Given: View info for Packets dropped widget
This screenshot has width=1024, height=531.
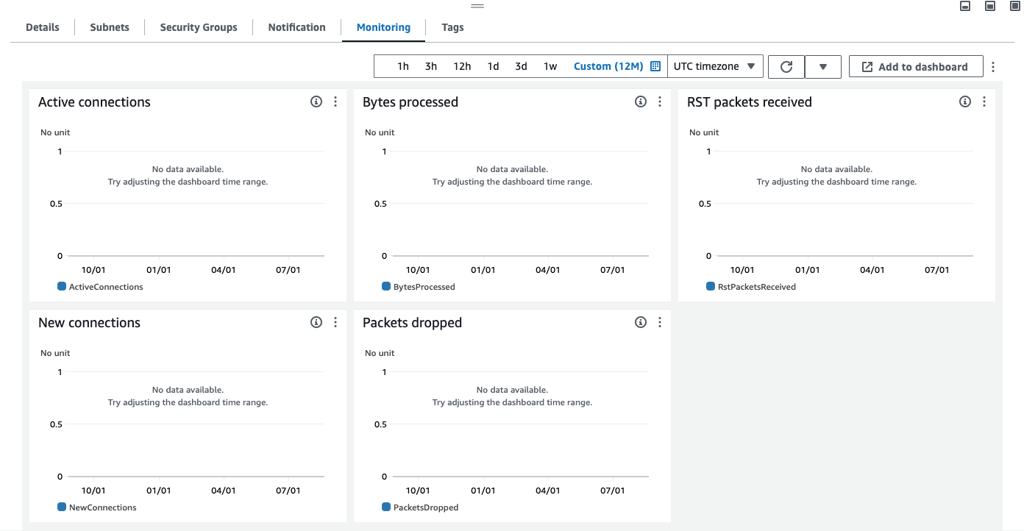Looking at the screenshot, I should tap(641, 323).
